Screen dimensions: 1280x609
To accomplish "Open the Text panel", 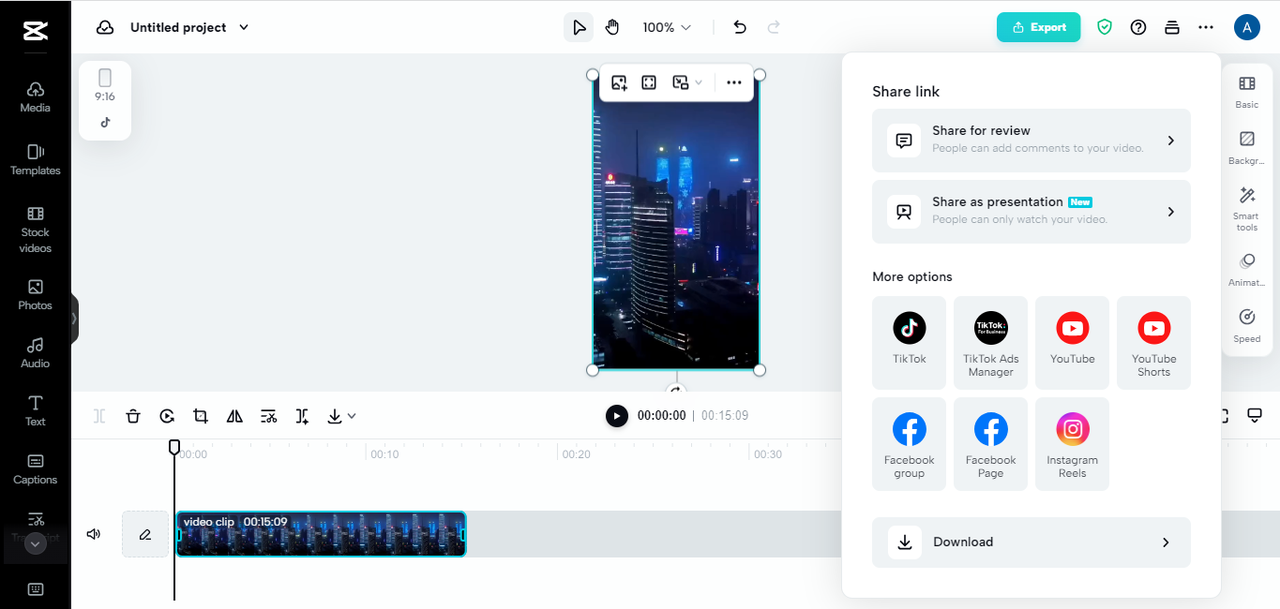I will click(x=35, y=411).
